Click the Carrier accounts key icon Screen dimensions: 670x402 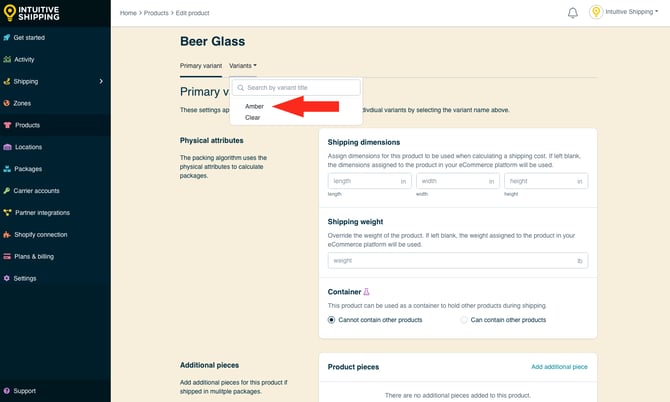click(x=7, y=190)
